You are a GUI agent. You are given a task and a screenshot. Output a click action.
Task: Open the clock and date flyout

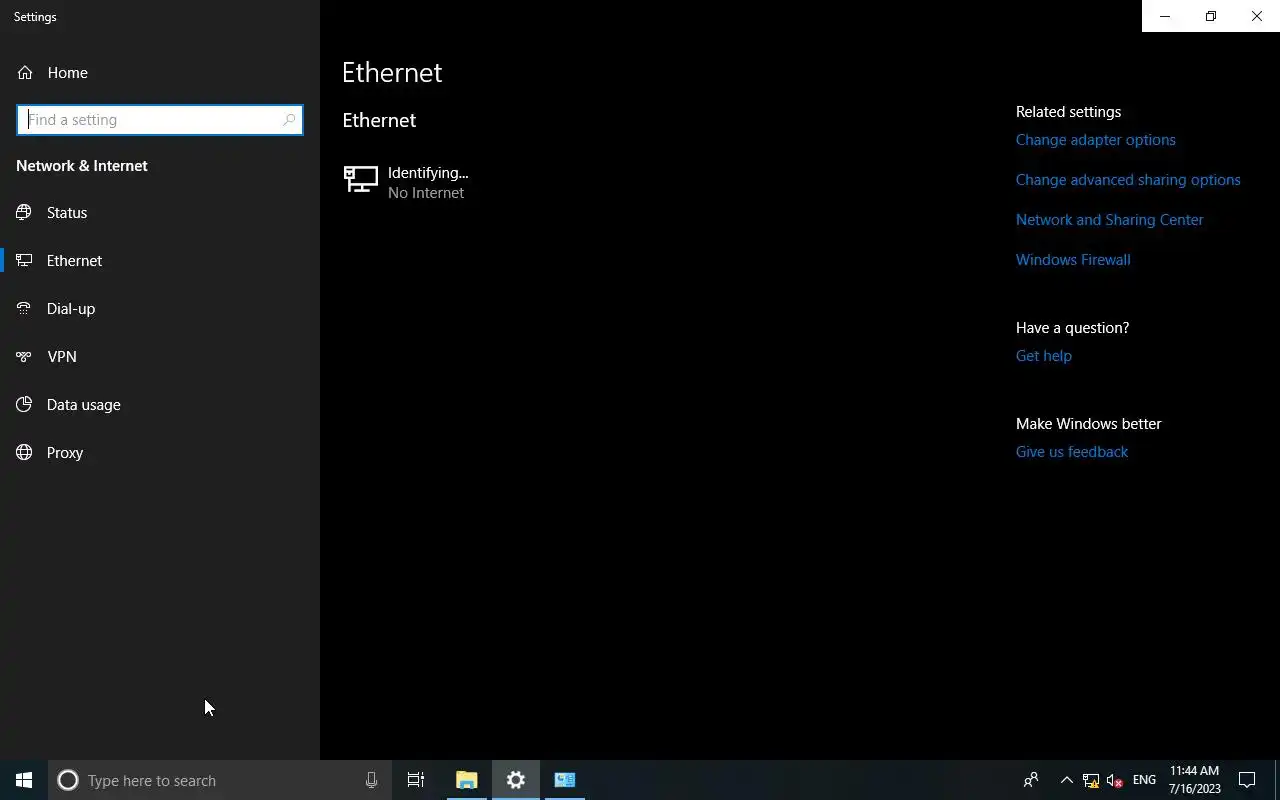(x=1195, y=780)
